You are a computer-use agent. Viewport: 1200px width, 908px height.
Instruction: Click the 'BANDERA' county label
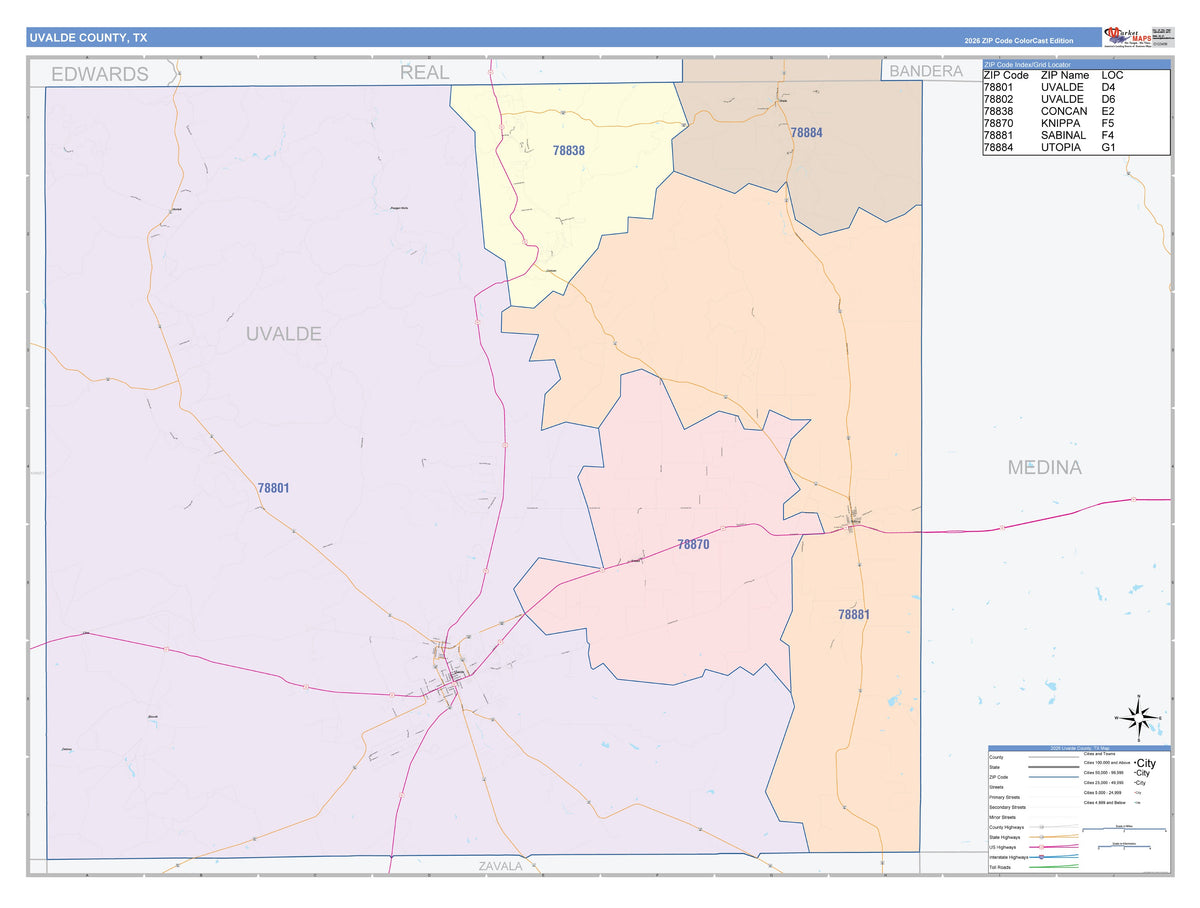(926, 71)
